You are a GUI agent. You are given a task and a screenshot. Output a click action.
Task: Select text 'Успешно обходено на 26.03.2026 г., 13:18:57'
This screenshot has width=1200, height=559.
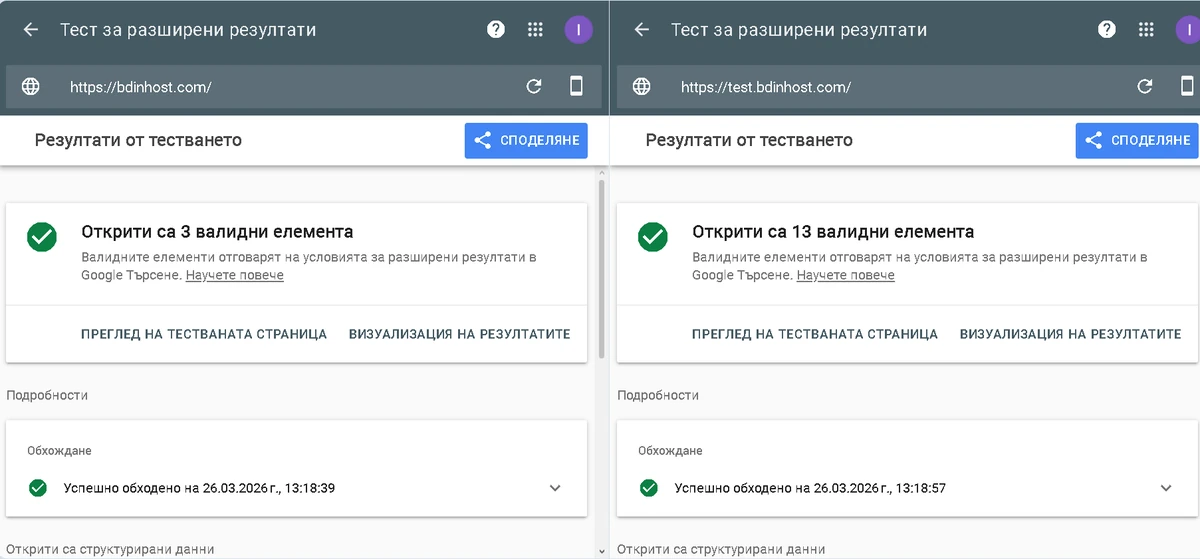[810, 488]
